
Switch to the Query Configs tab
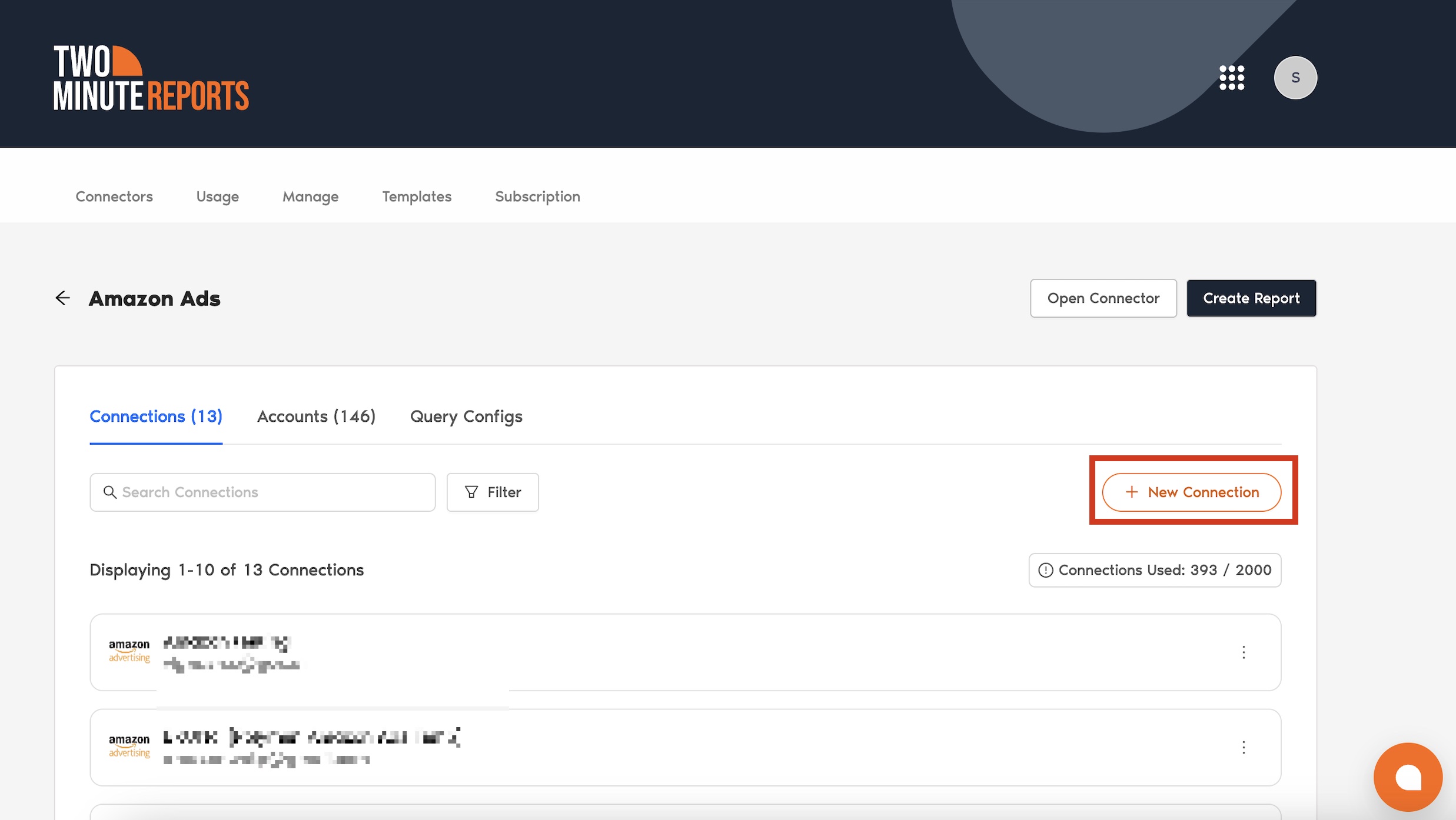point(466,416)
